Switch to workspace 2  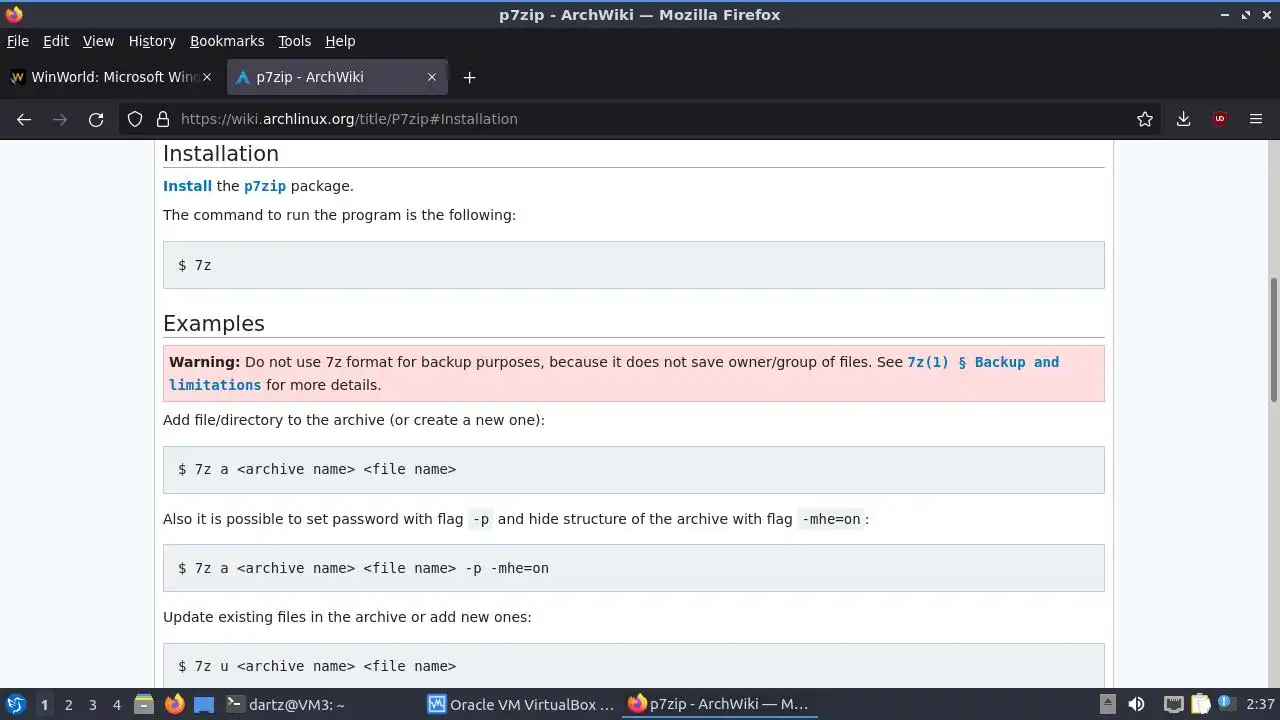point(69,704)
